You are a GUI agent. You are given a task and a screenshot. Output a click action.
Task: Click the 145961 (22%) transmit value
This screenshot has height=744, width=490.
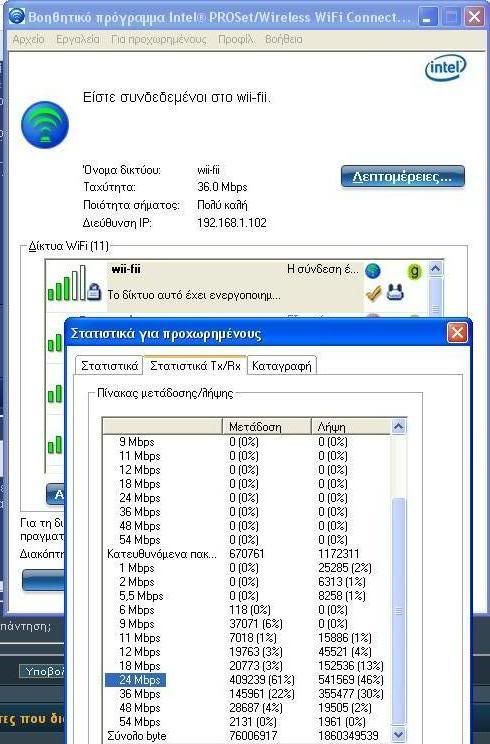[262, 694]
